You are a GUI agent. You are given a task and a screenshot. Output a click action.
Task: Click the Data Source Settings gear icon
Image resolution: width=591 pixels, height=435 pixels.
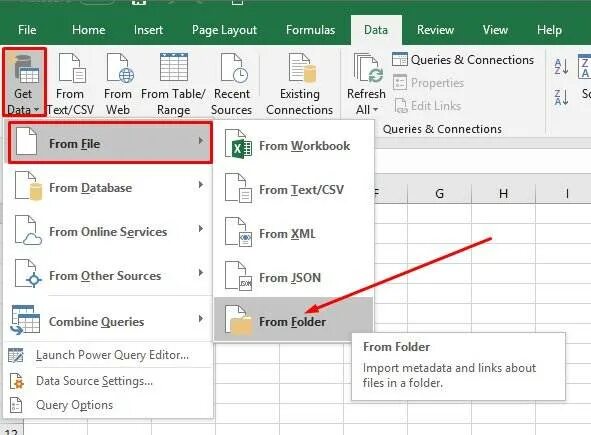[x=17, y=381]
